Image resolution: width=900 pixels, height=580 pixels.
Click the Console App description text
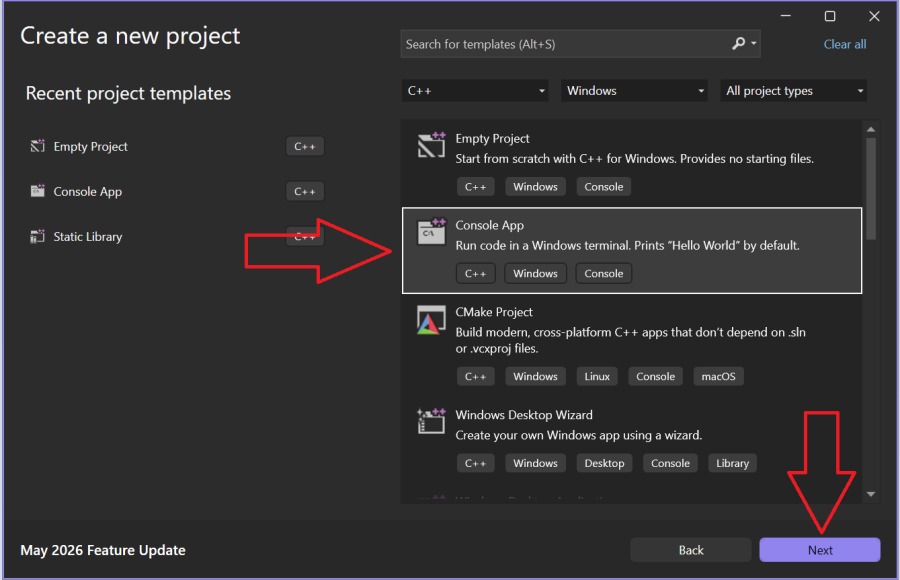click(x=627, y=246)
